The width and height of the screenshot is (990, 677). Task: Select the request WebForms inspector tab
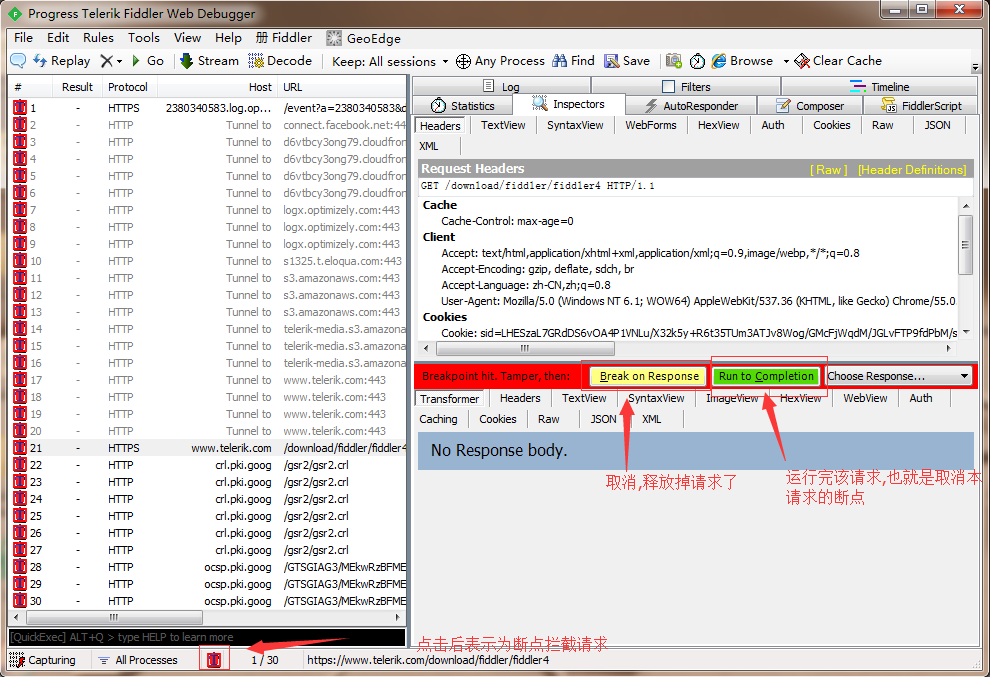tap(650, 125)
